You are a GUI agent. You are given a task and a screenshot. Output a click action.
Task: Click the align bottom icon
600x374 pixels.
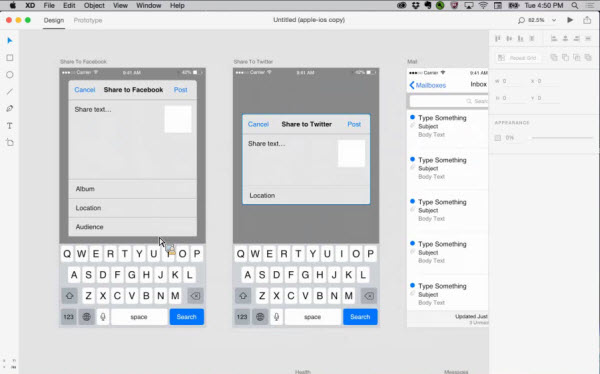coord(520,38)
